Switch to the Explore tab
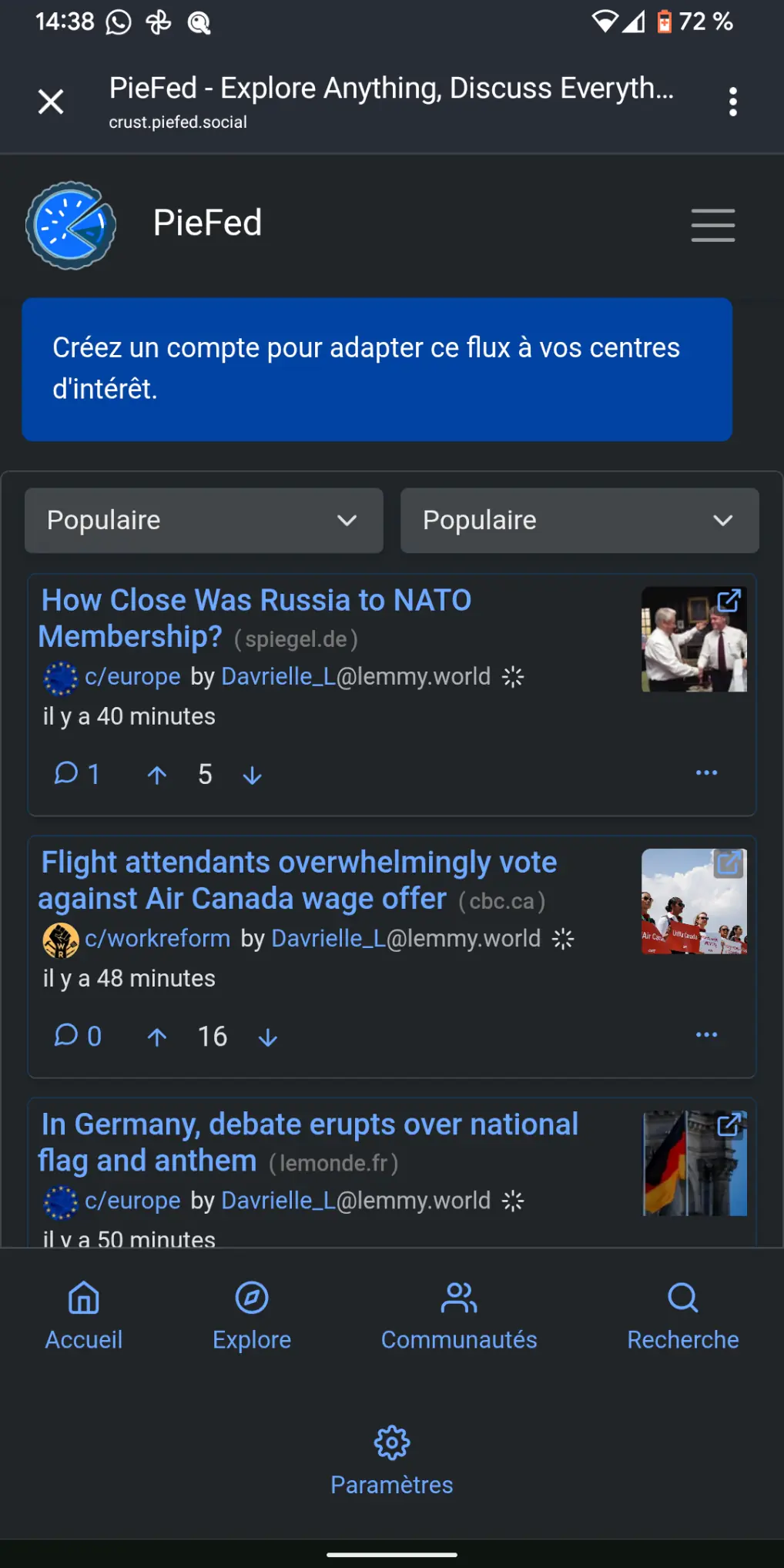This screenshot has height=1568, width=784. point(252,1315)
